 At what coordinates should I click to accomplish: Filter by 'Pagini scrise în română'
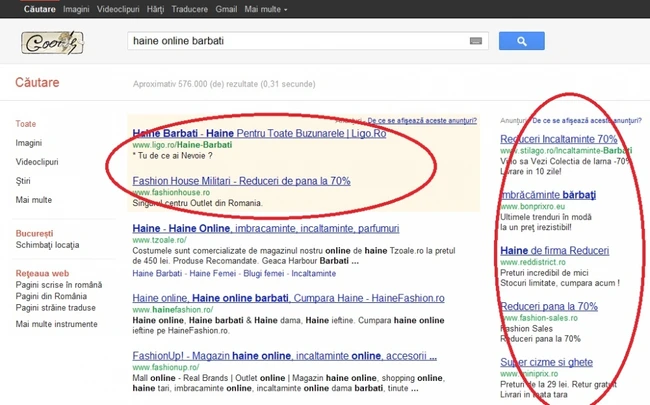point(58,285)
